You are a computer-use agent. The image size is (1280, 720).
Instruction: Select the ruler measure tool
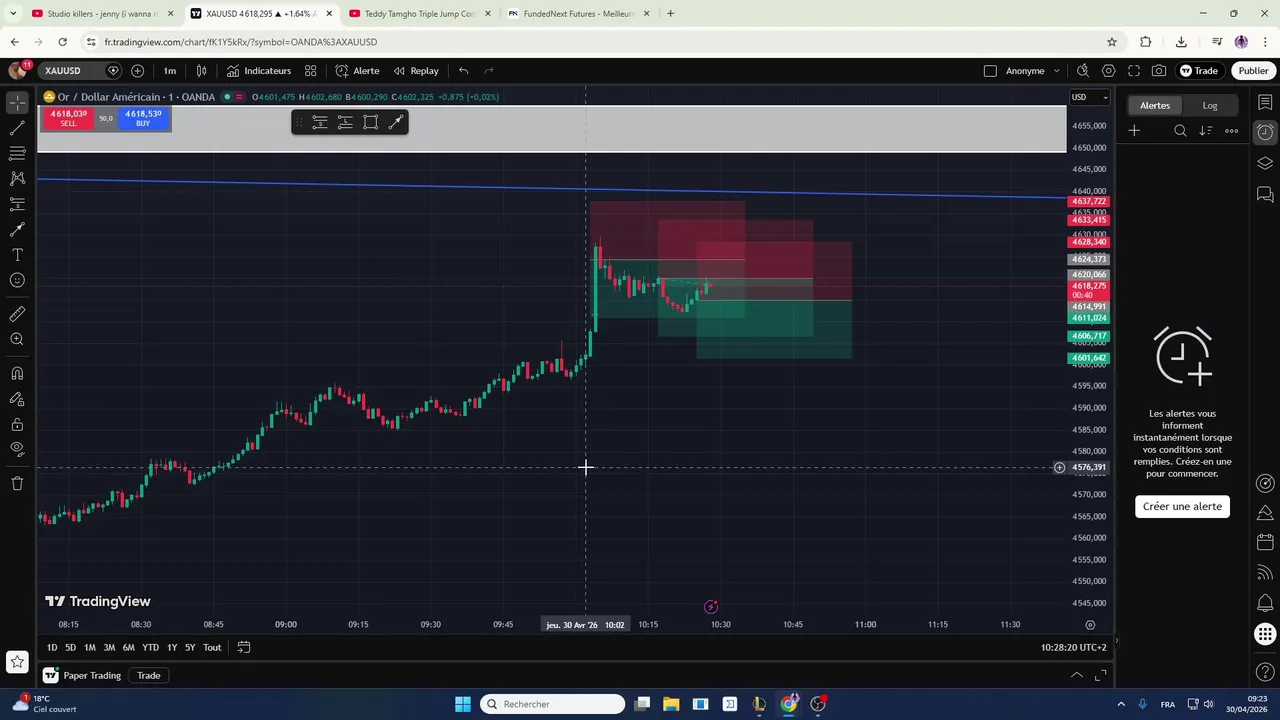17,314
